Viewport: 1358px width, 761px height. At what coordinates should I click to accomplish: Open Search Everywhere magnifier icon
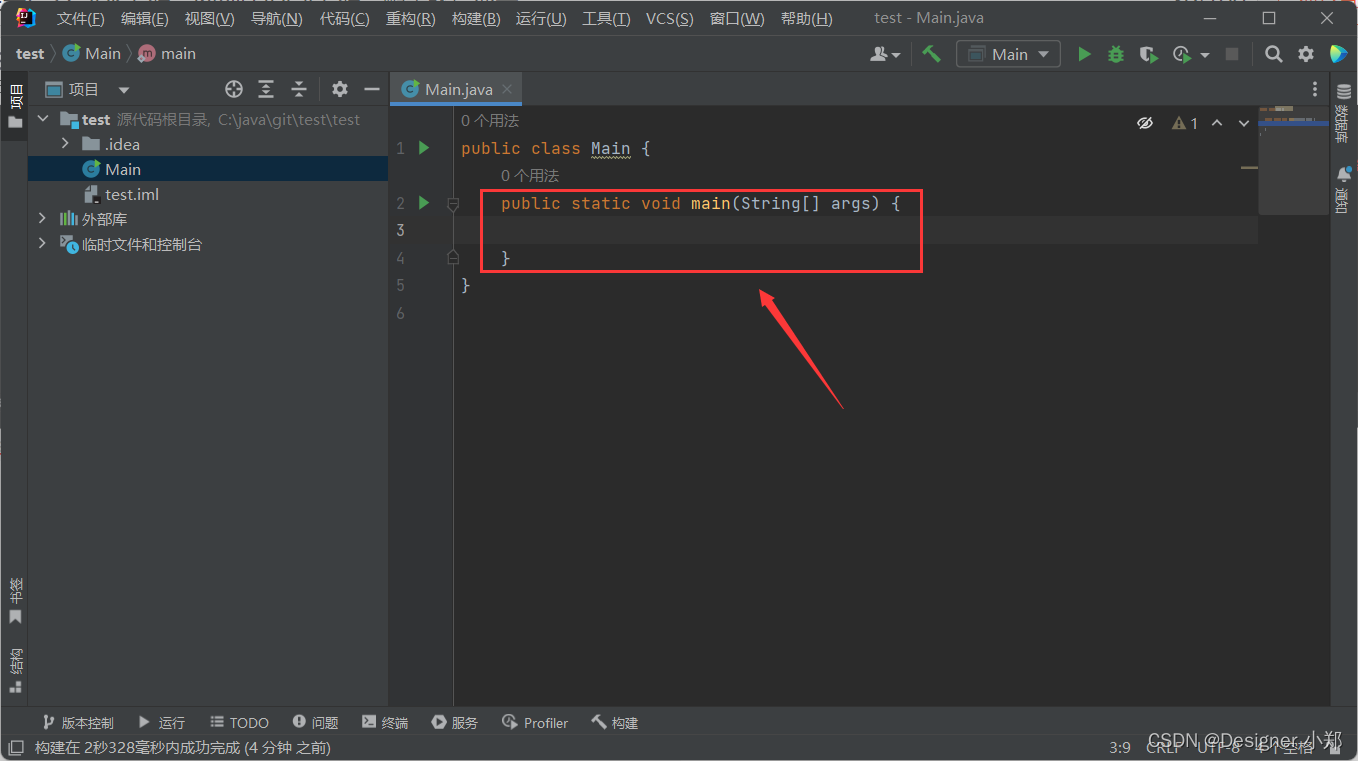click(1273, 54)
